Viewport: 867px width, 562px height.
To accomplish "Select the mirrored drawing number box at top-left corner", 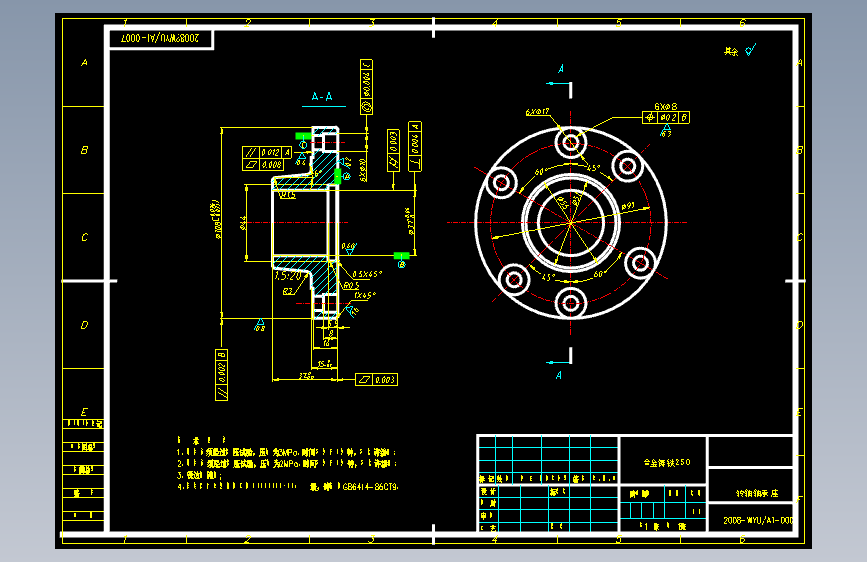I will click(x=160, y=38).
